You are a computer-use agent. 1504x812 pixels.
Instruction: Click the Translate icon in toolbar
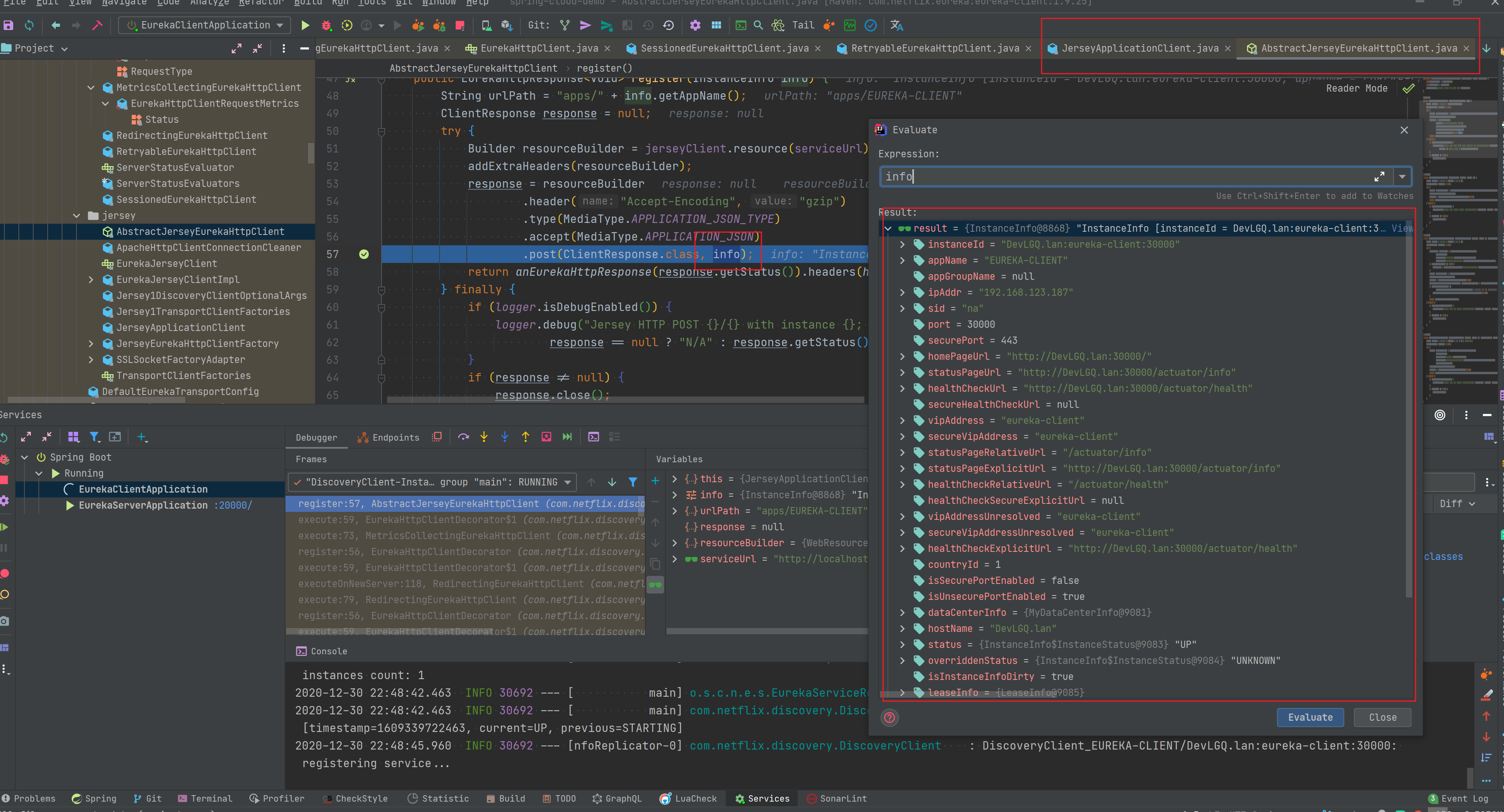pyautogui.click(x=897, y=25)
